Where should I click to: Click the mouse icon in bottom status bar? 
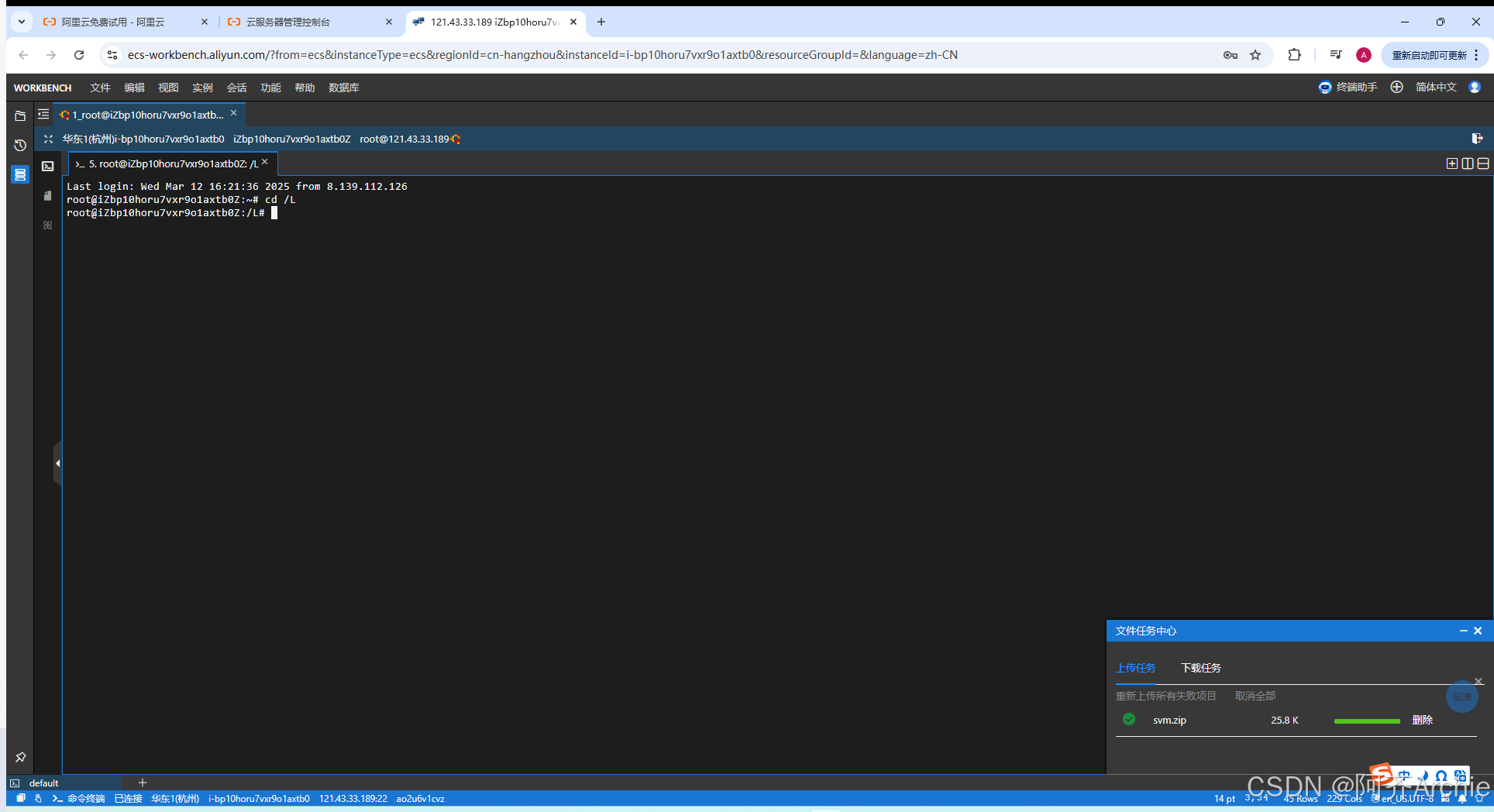[38, 798]
